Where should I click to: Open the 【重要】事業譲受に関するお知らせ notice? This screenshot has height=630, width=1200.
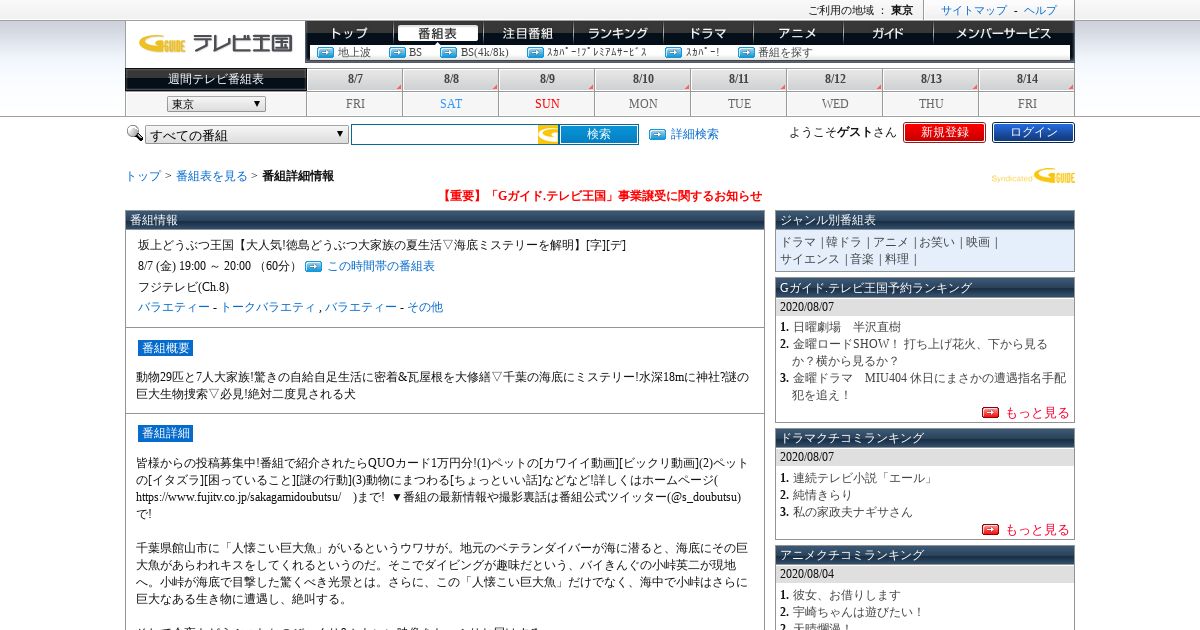point(600,196)
